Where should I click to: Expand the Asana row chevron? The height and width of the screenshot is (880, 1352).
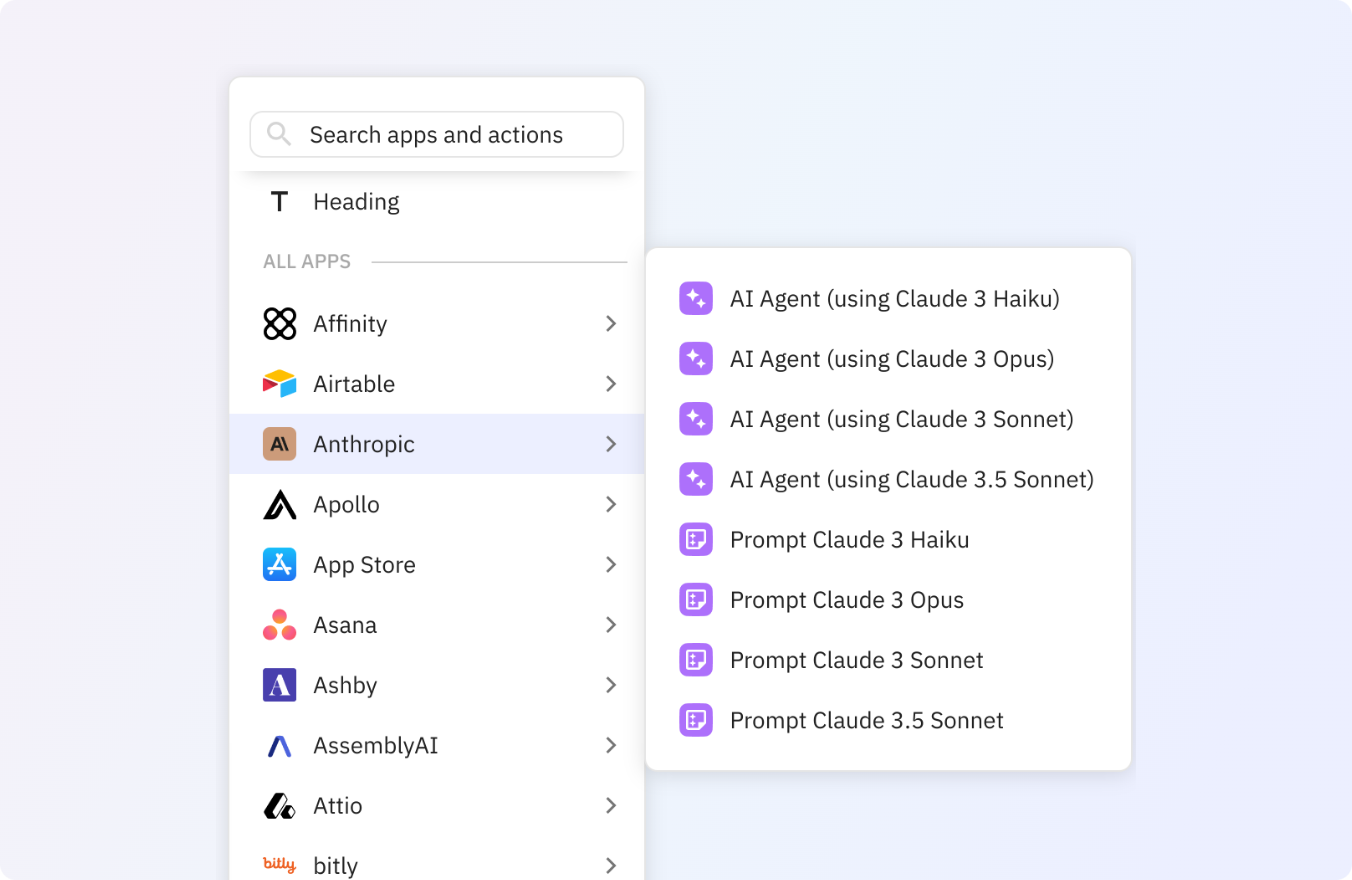[611, 625]
